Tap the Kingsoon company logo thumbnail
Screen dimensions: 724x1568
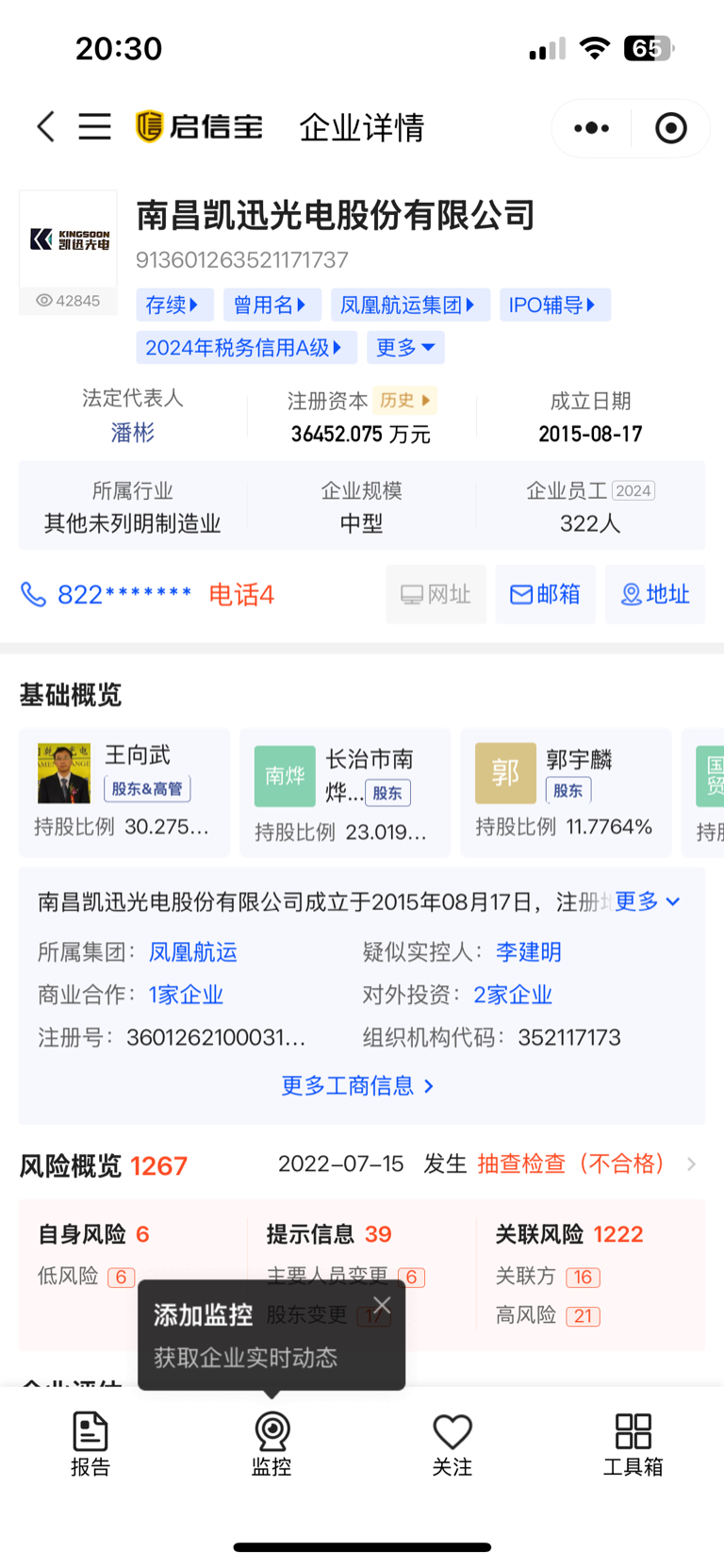point(69,239)
